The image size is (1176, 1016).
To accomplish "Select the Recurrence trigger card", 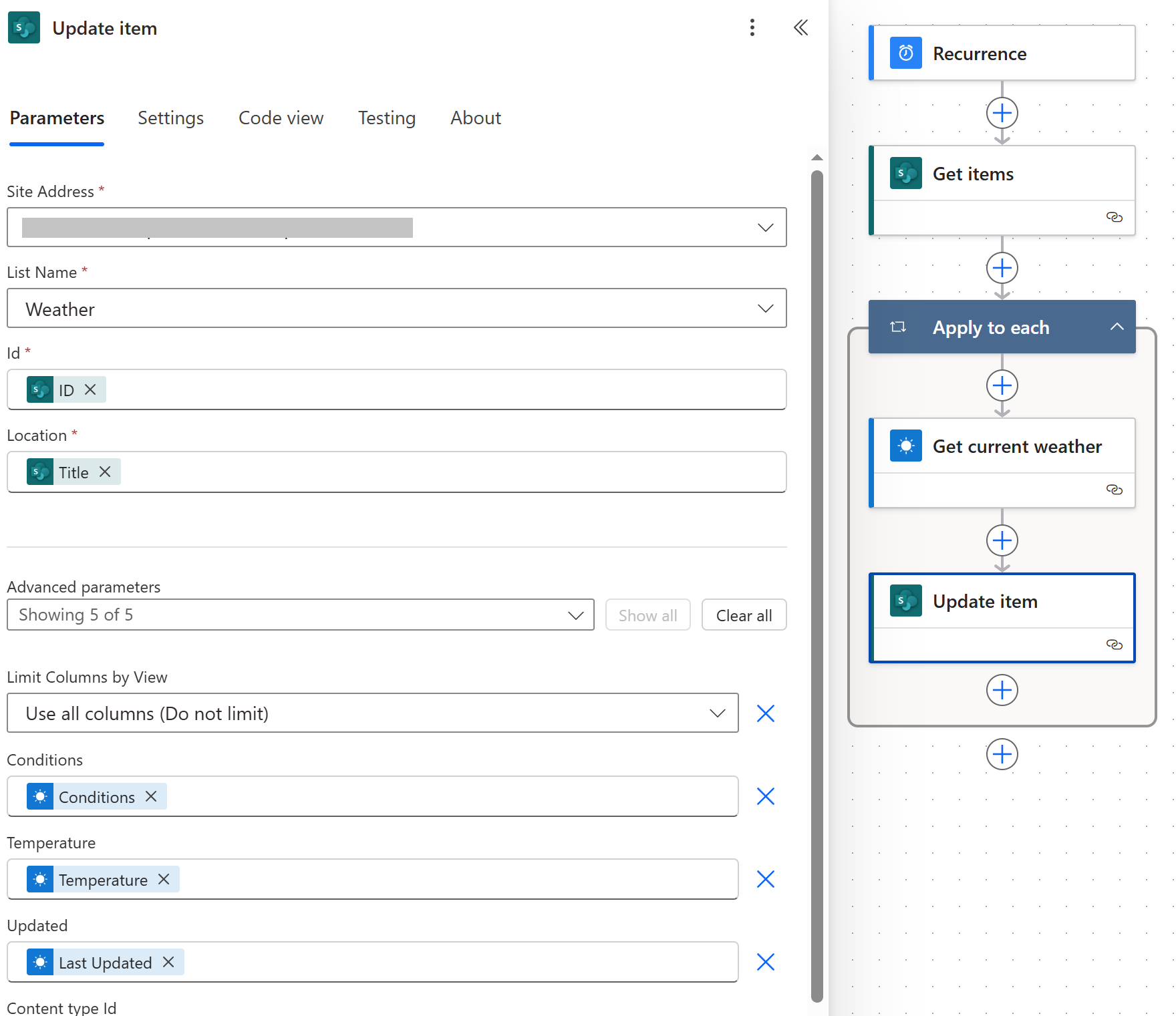I will 1002,53.
